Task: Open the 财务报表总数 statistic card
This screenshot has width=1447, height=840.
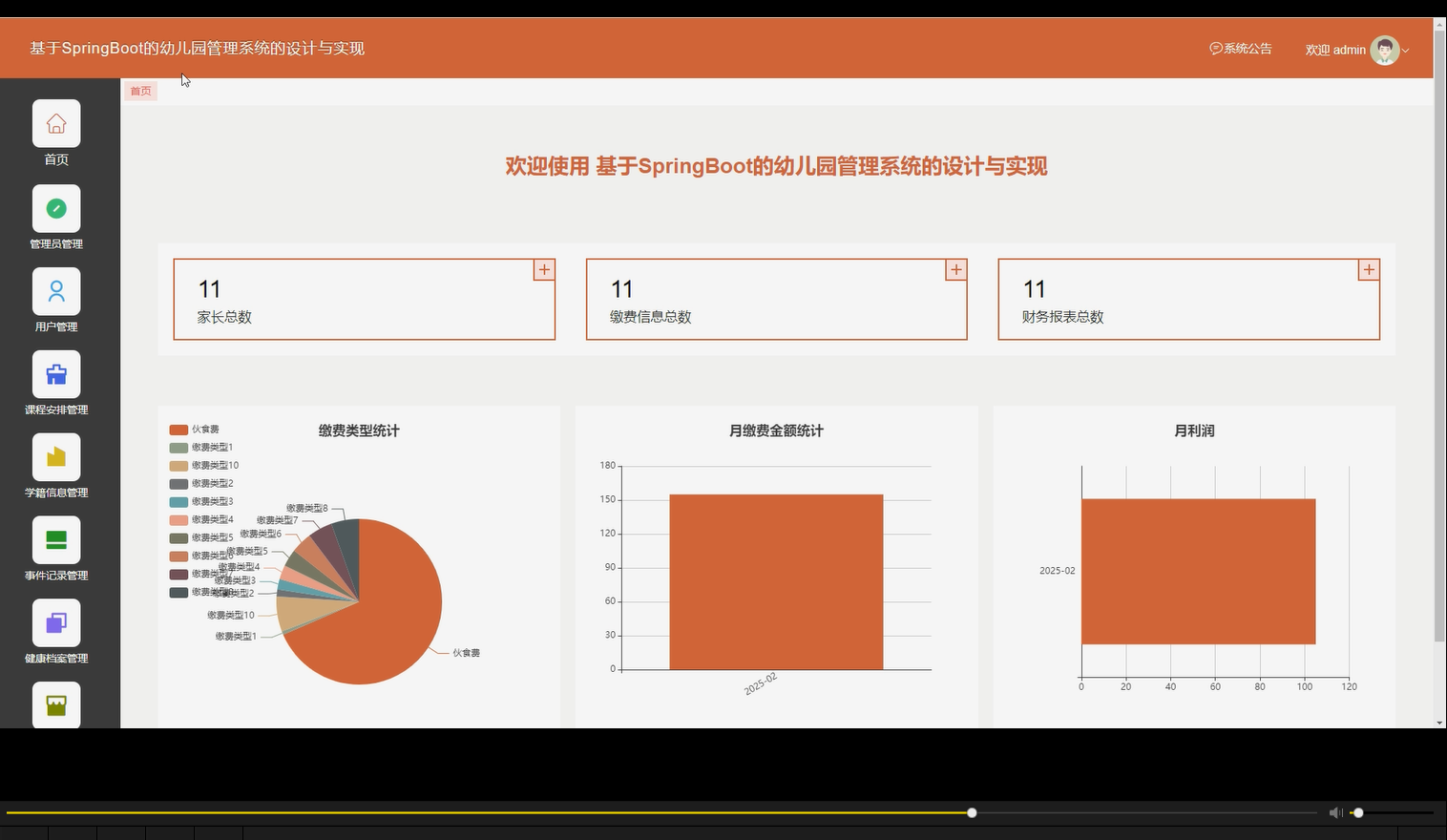Action: [x=1188, y=300]
